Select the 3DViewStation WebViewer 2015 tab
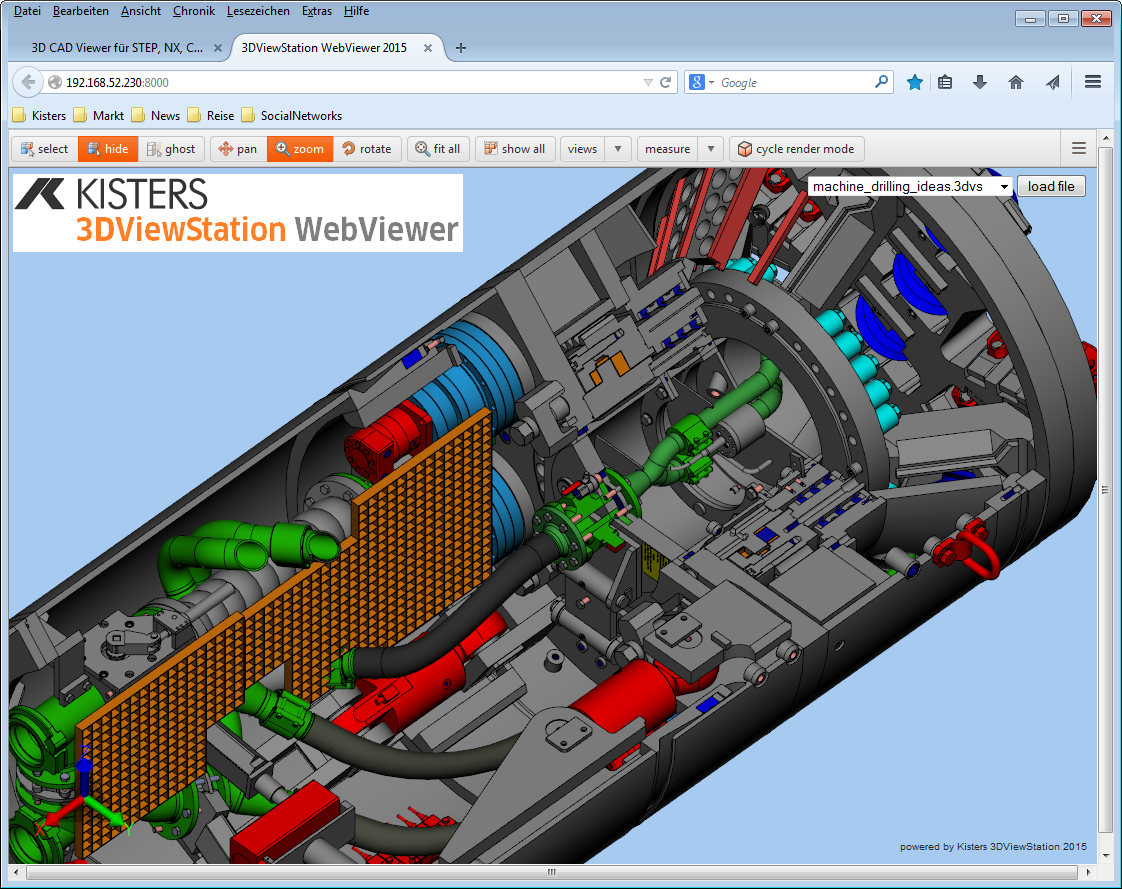Screen dimensions: 1122x889 click(324, 48)
